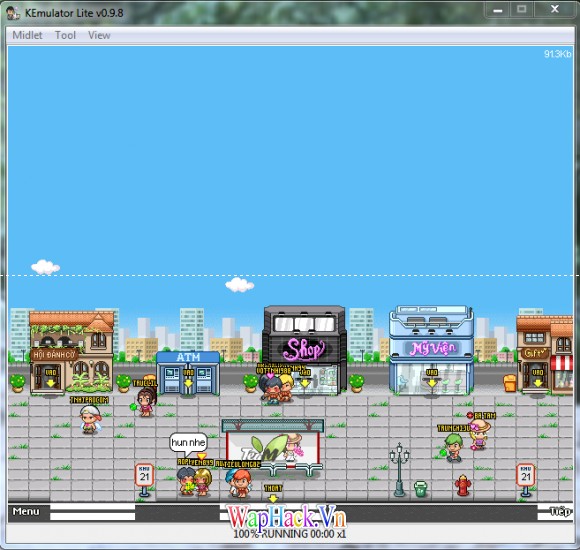
Task: Open the View menu
Action: [x=99, y=35]
